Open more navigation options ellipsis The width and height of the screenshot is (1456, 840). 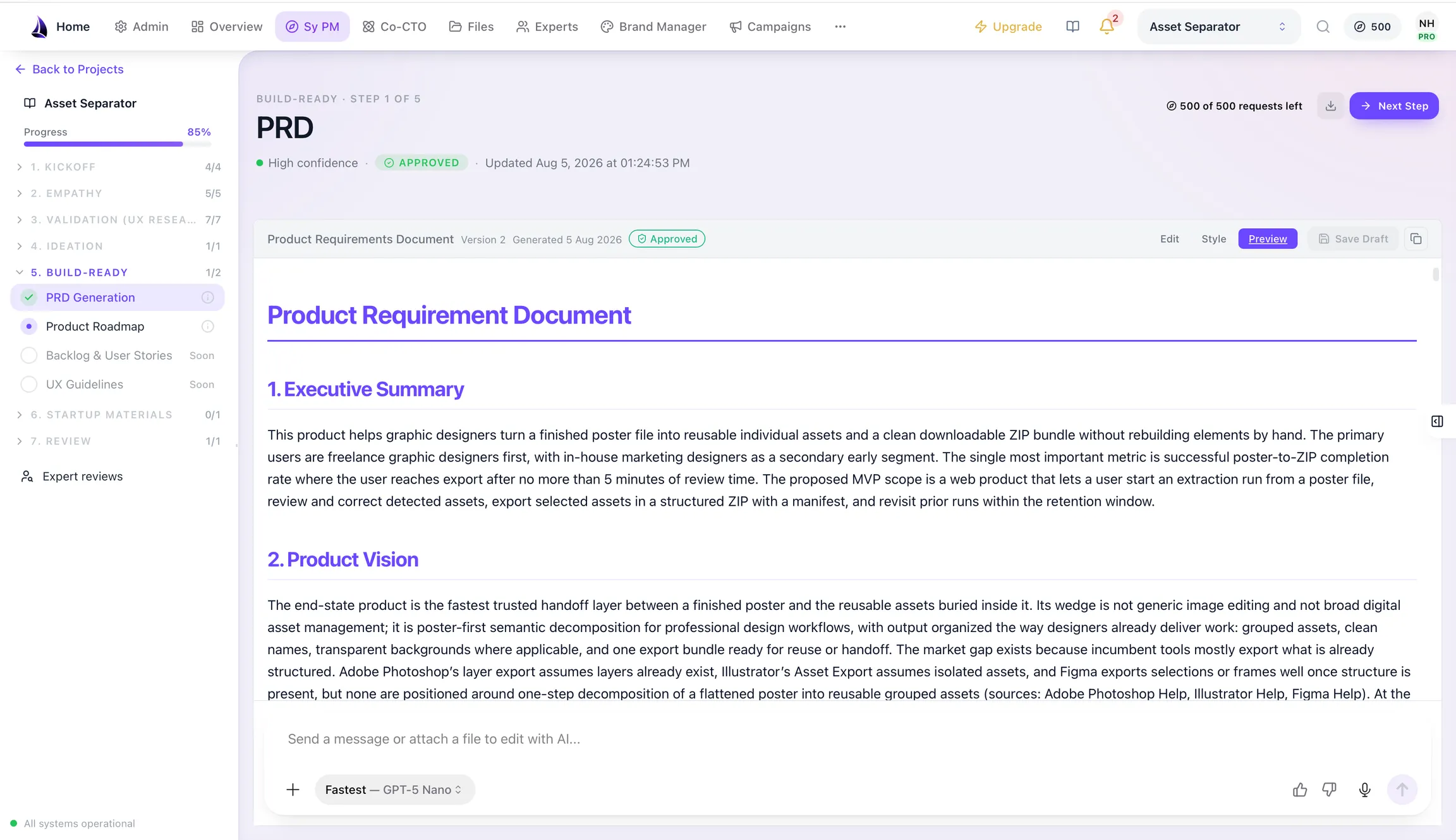click(x=840, y=27)
